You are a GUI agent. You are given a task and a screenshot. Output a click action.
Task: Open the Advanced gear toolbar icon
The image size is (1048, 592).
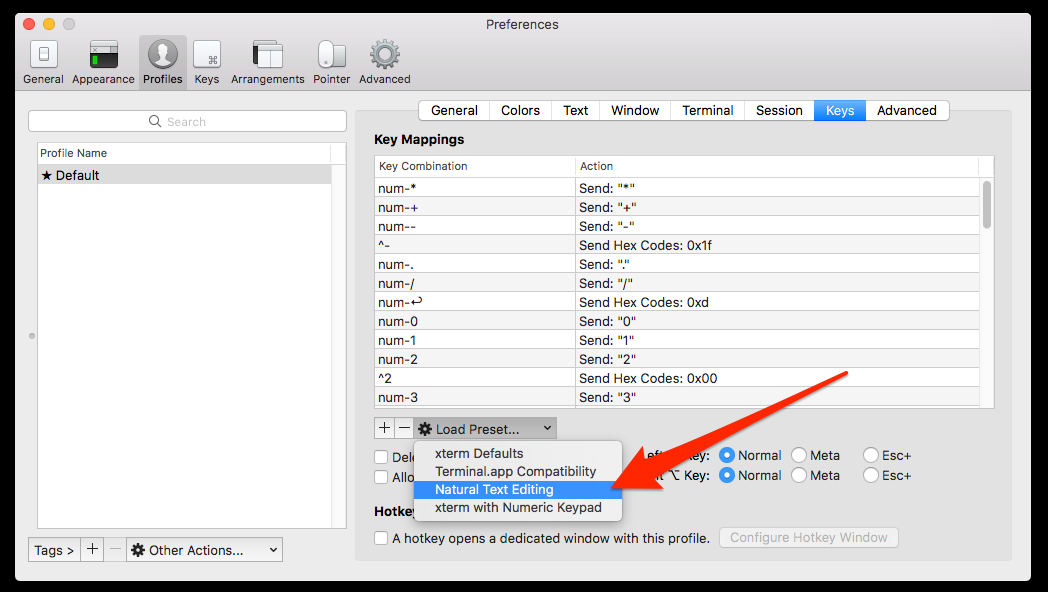[385, 62]
